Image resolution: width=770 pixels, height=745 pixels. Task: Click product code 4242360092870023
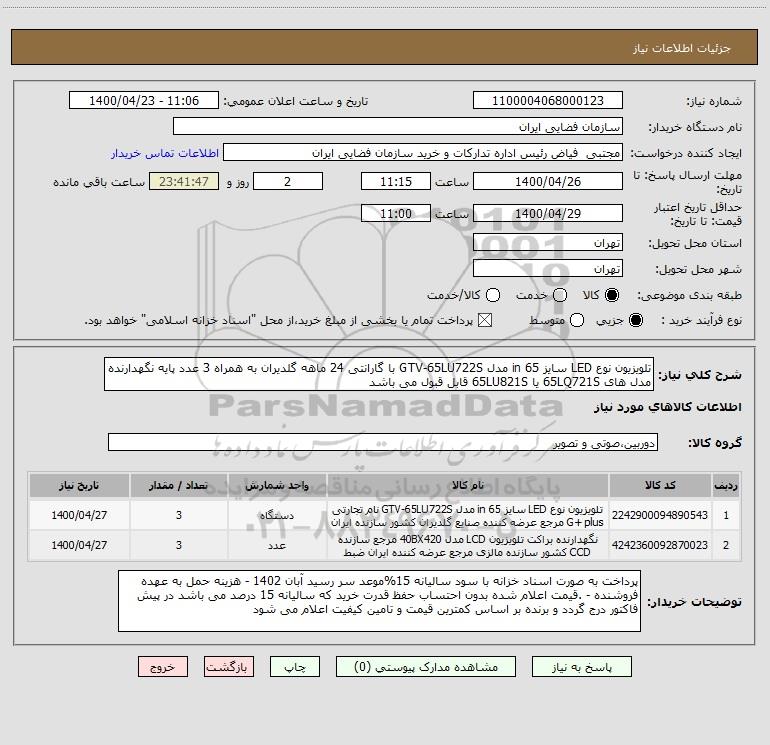pos(660,545)
